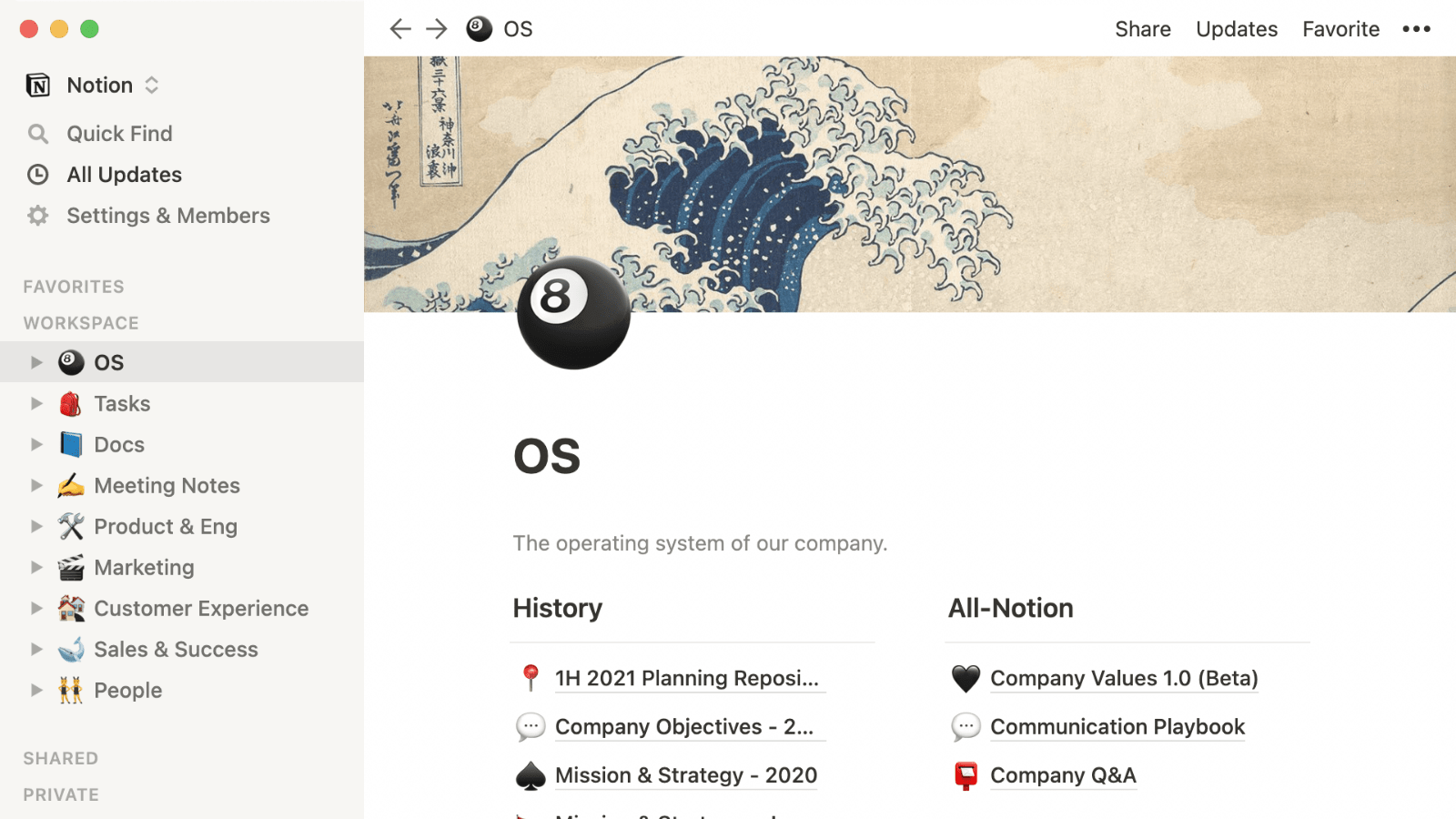Open the Communication Playbook link
1456x819 pixels.
point(1117,726)
